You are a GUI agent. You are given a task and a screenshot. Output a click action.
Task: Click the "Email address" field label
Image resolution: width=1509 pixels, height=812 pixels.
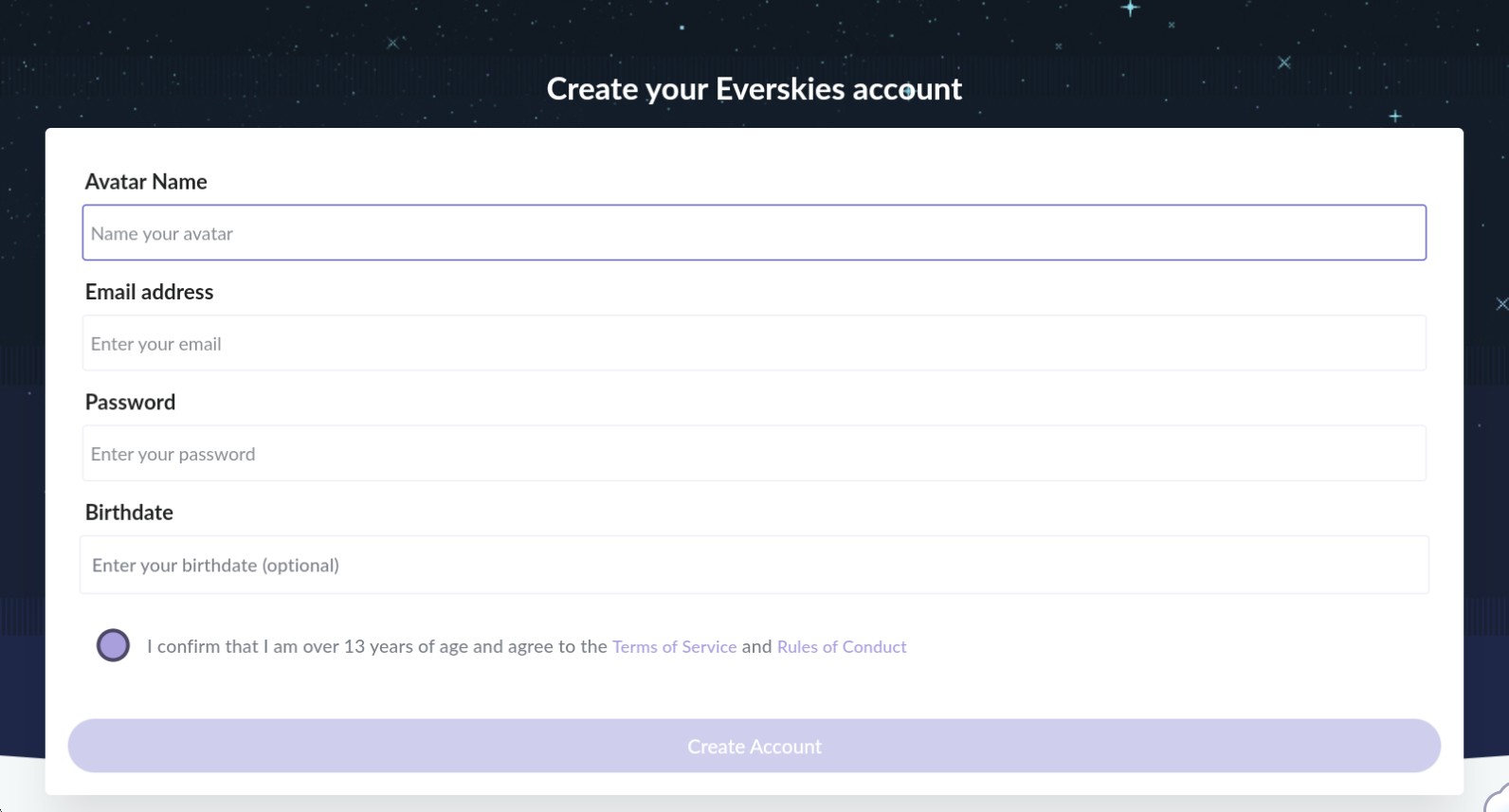[x=149, y=292]
